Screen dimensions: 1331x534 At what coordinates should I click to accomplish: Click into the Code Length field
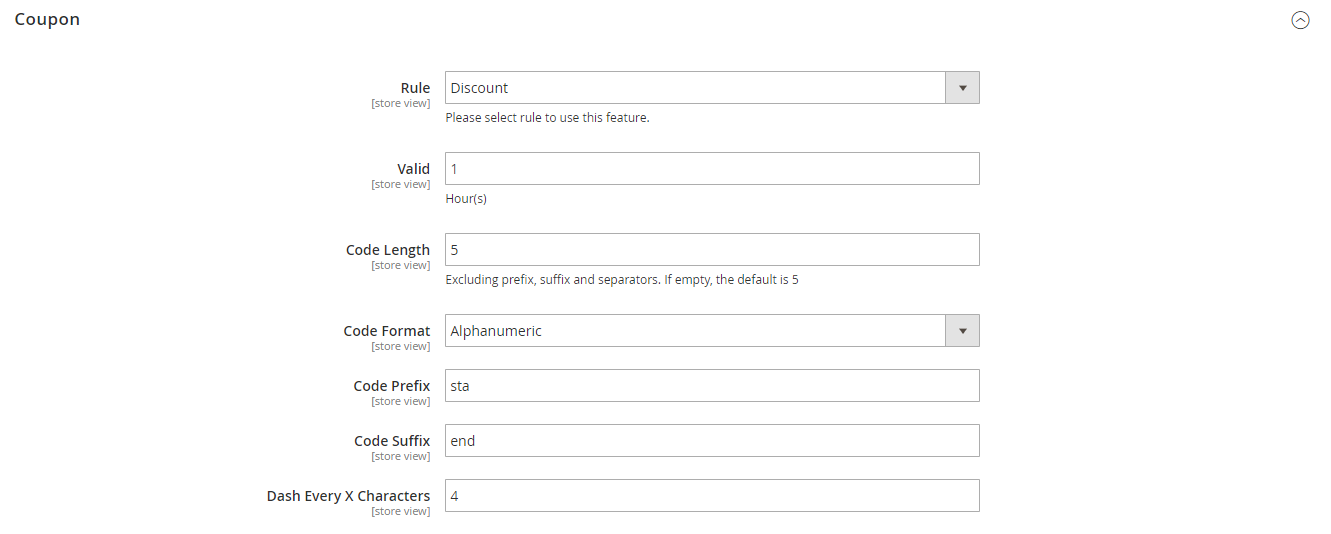pyautogui.click(x=711, y=250)
